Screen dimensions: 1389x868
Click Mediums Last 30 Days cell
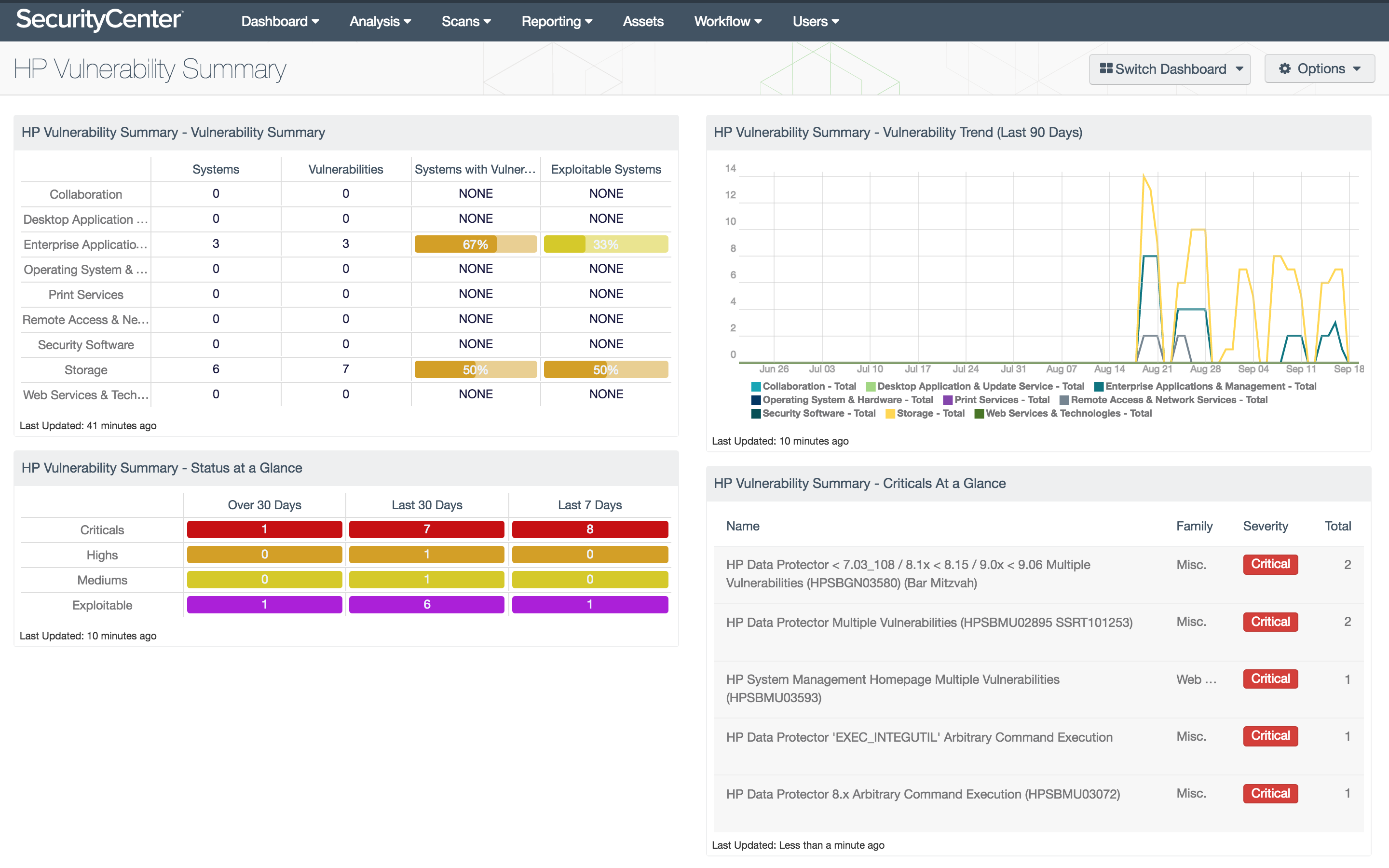(426, 579)
